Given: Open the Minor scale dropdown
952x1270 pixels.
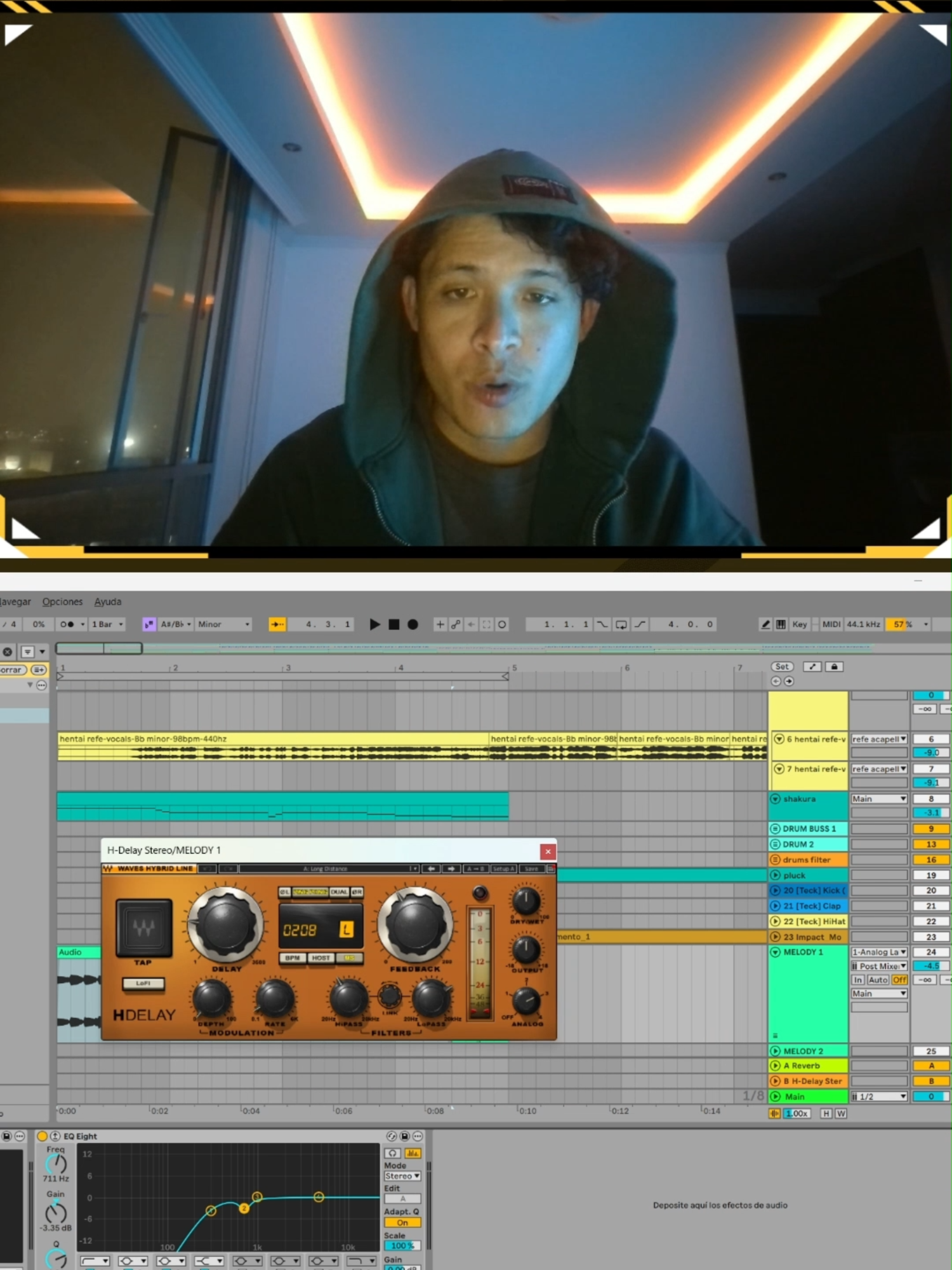Looking at the screenshot, I should (x=223, y=624).
